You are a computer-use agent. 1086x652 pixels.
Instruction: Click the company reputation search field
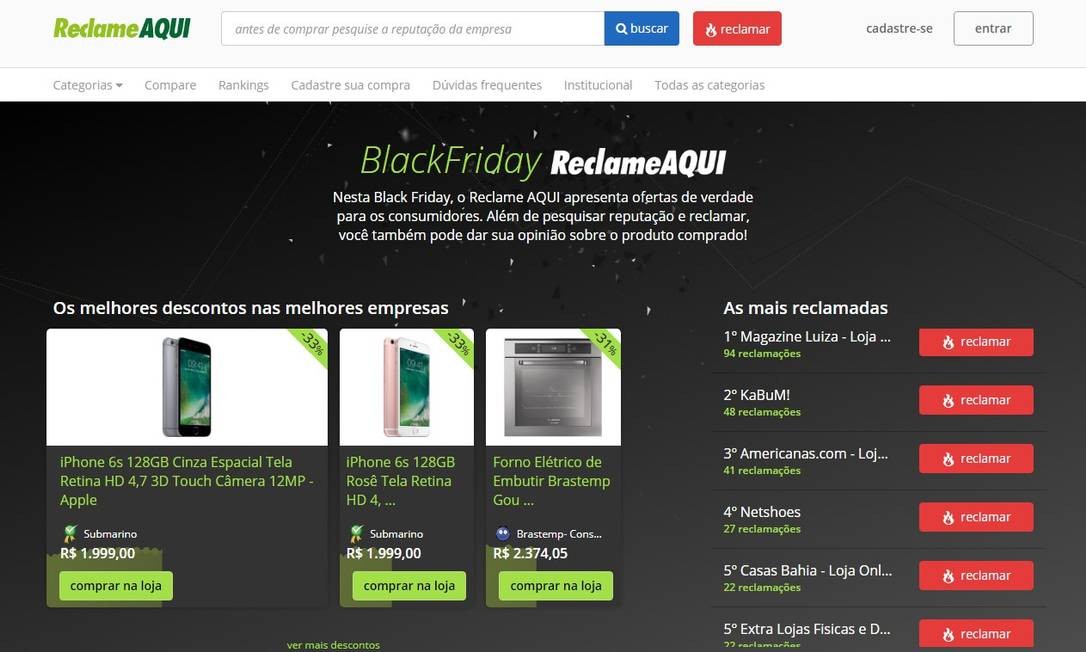click(x=412, y=29)
